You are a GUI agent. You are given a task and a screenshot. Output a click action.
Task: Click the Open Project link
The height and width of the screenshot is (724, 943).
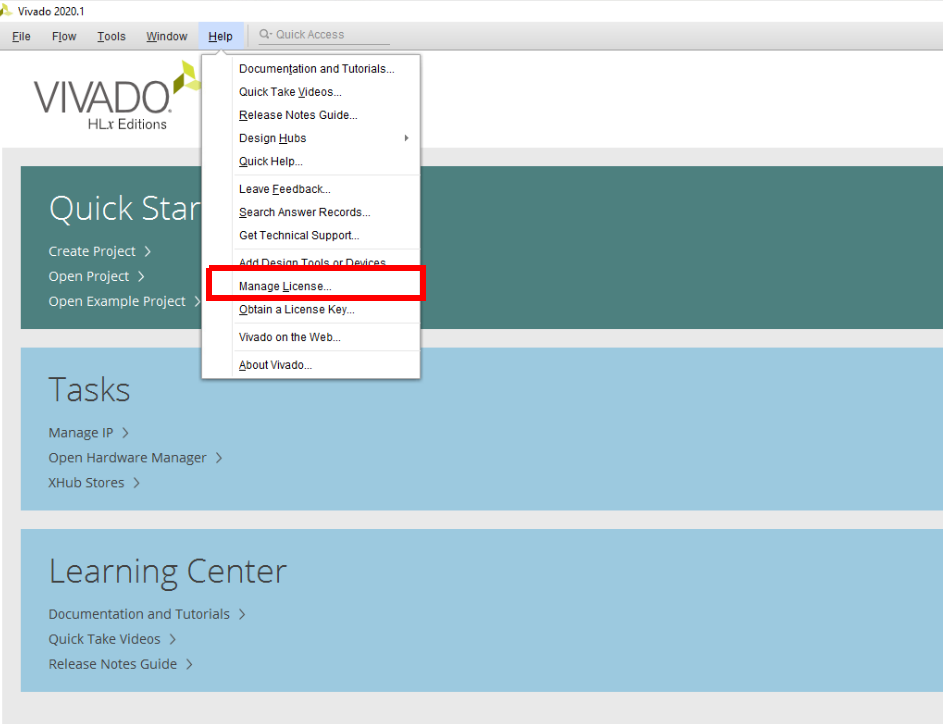click(89, 277)
